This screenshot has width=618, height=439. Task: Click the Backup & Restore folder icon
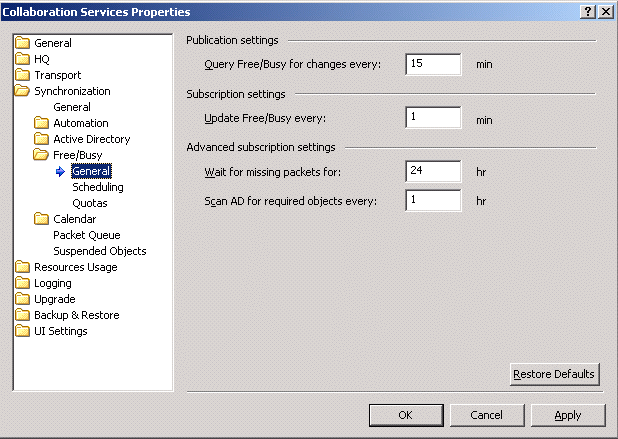pos(23,315)
